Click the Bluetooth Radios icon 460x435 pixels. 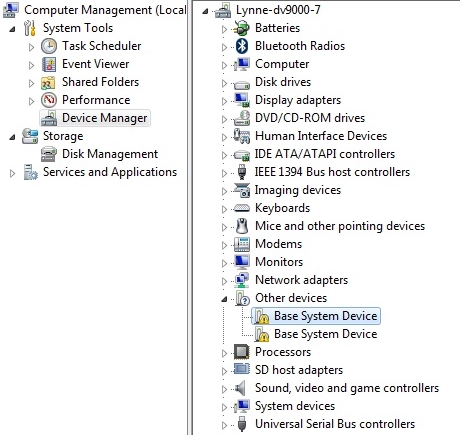click(x=242, y=46)
